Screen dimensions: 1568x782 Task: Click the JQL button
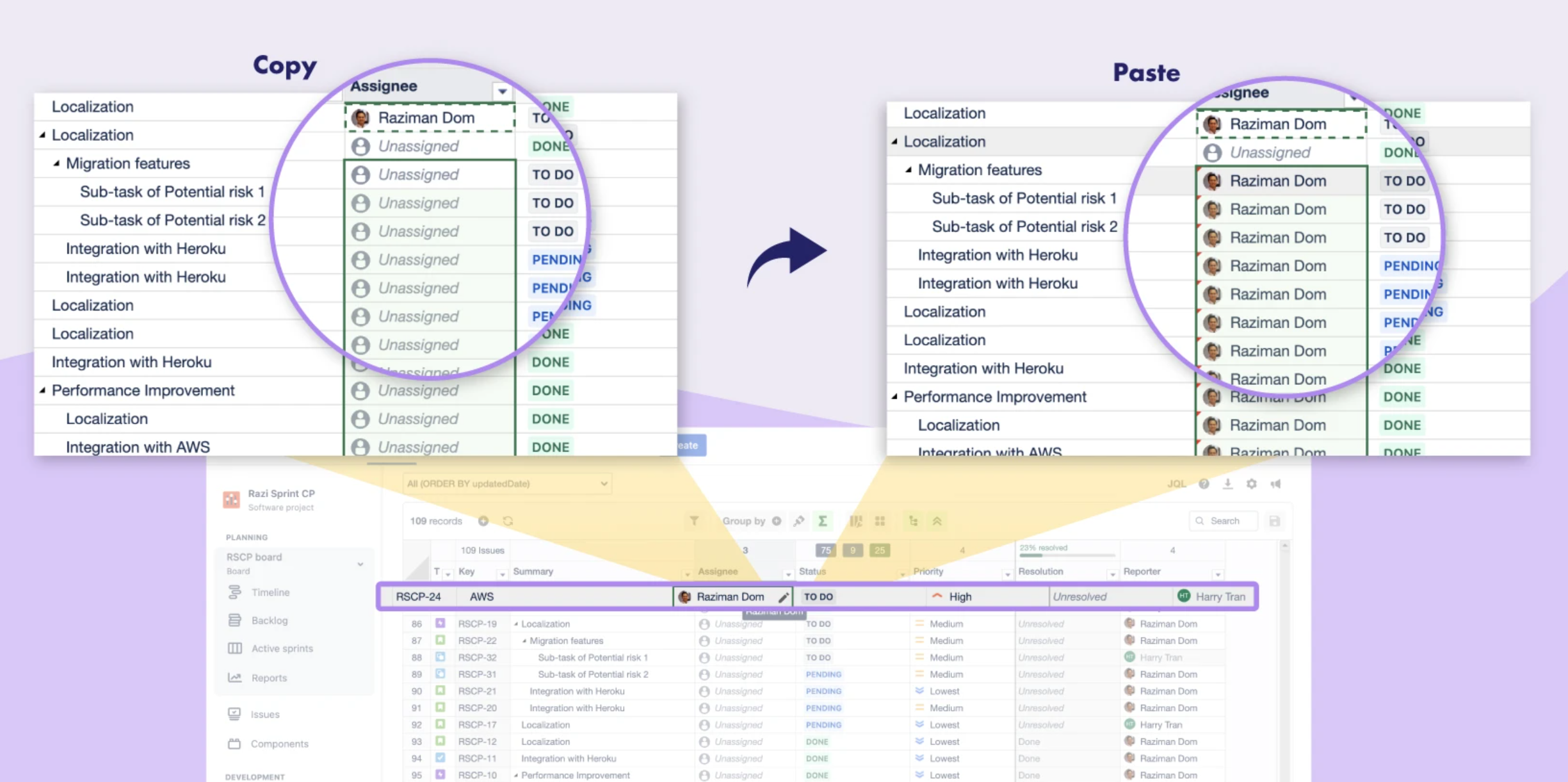[x=1177, y=484]
